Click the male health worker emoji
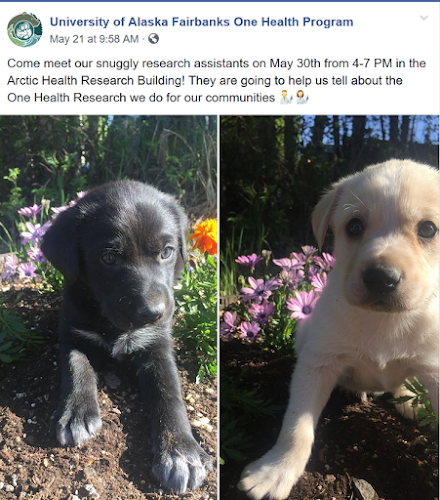 286,97
